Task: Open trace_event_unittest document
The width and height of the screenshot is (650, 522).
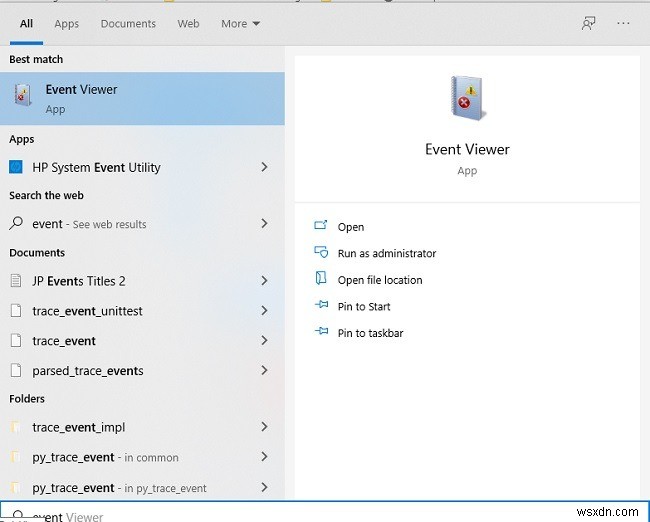Action: (142, 311)
